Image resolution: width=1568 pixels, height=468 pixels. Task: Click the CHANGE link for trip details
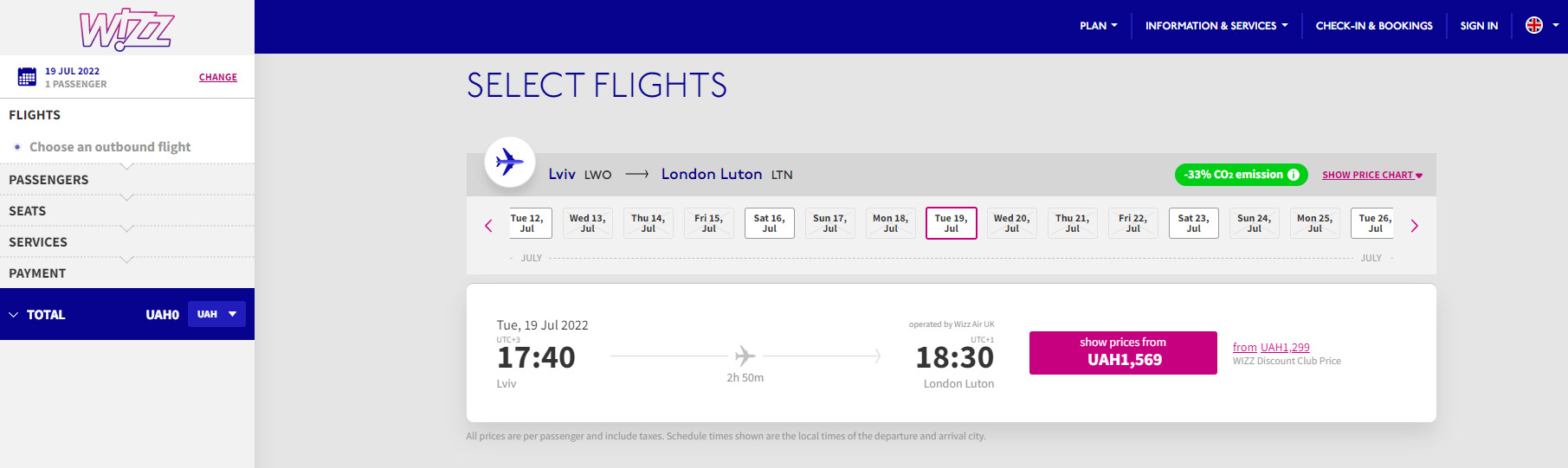tap(218, 77)
